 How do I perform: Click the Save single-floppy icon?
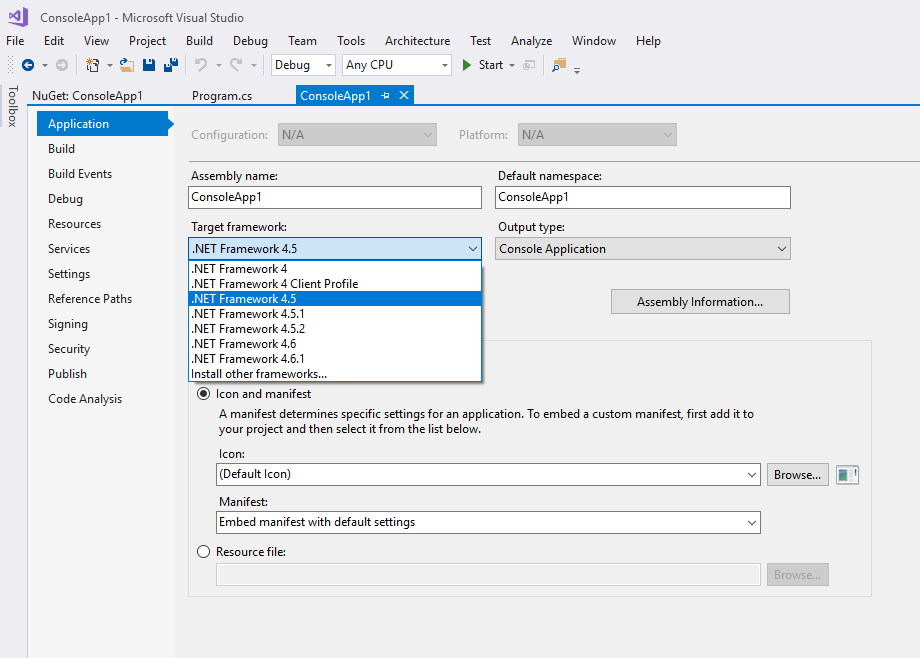point(149,65)
